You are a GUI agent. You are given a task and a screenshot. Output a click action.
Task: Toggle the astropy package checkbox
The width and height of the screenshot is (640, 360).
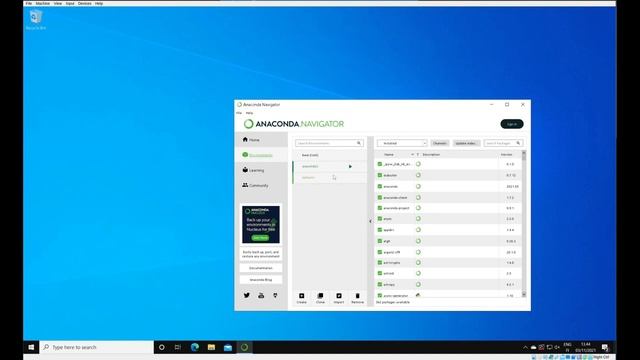pyautogui.click(x=380, y=284)
